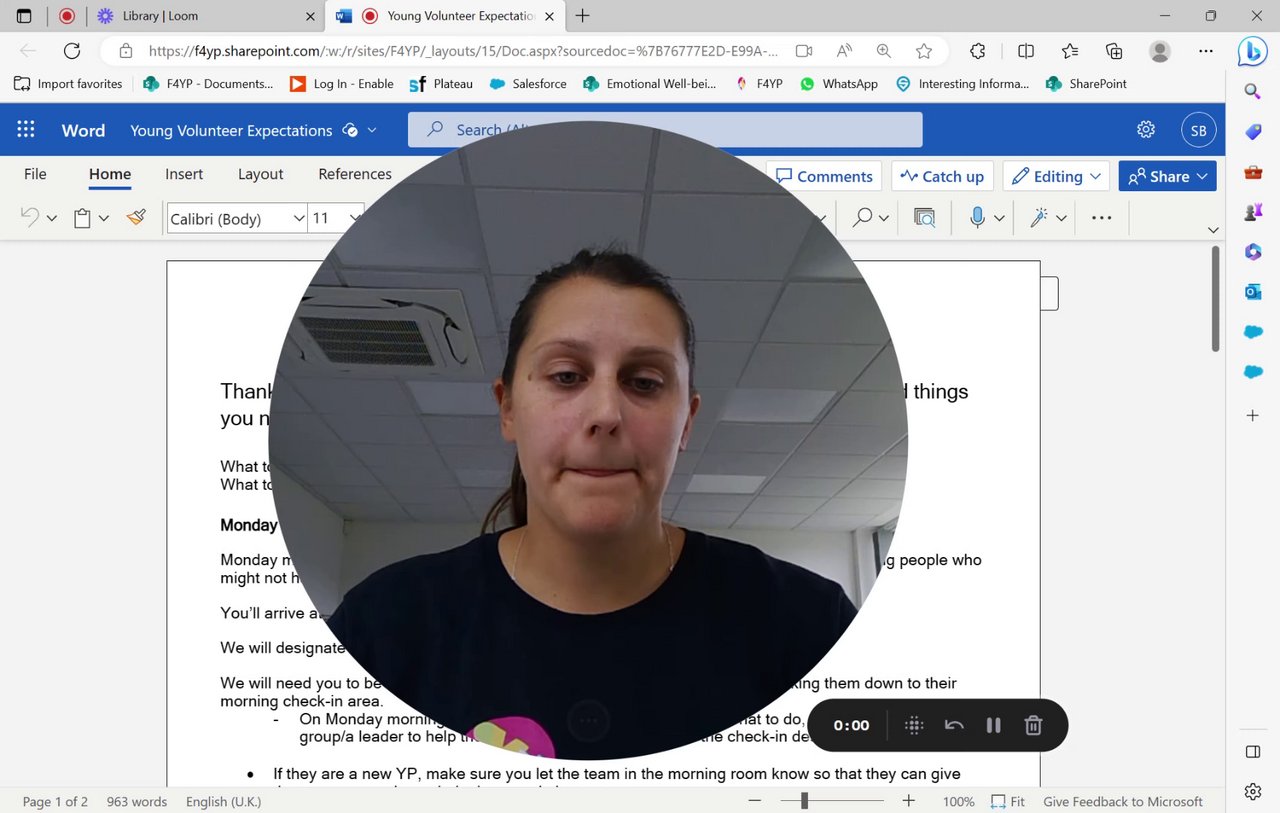Add page to favorites with star icon
1280x813 pixels.
click(924, 51)
